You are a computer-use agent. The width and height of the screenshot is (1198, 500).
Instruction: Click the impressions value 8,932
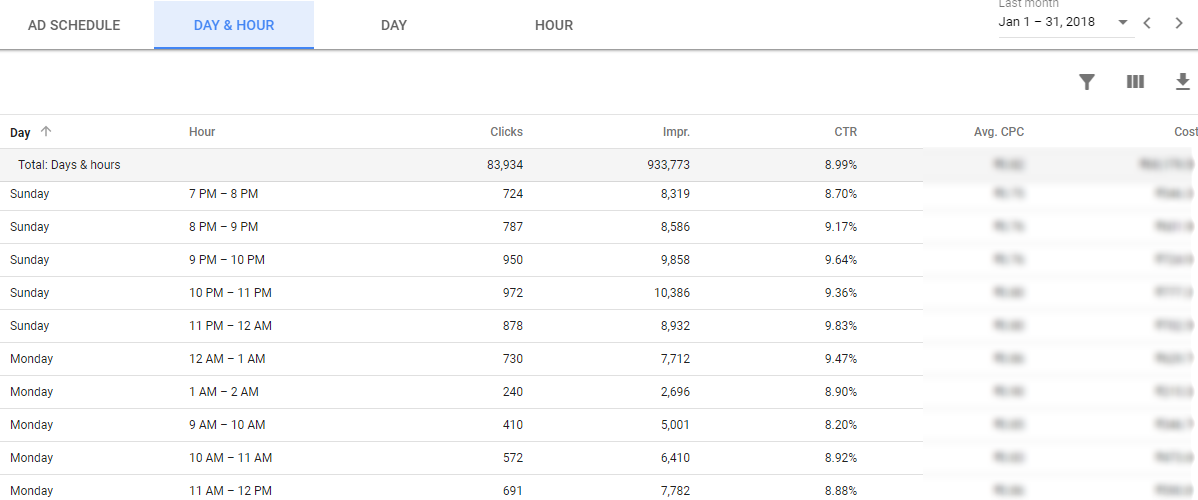pyautogui.click(x=675, y=325)
